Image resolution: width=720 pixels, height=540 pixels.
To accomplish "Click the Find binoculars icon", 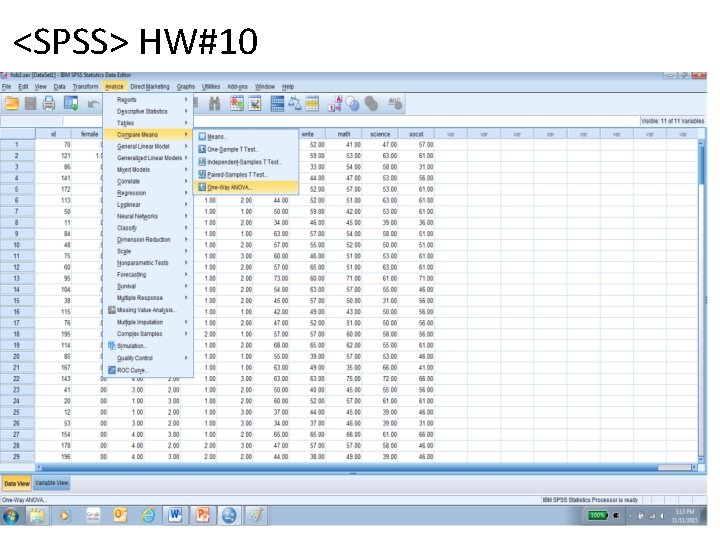I will [x=214, y=104].
